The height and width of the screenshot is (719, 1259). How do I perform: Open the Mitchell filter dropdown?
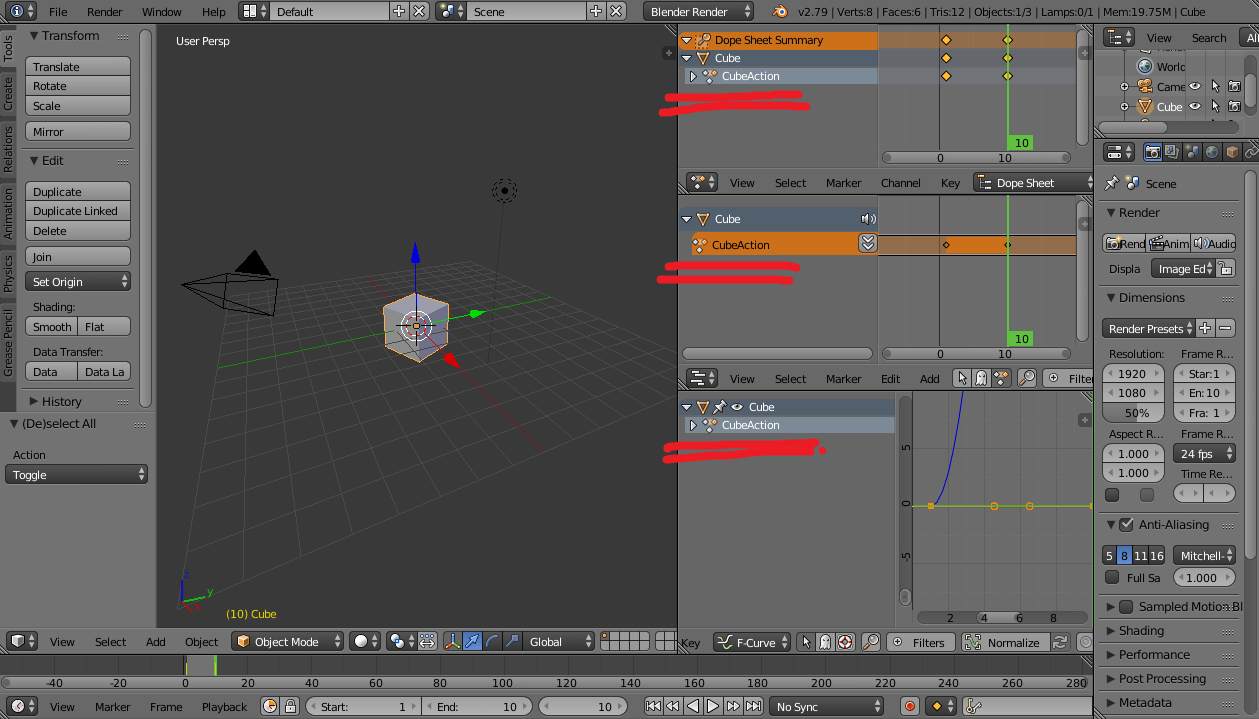[x=1204, y=555]
